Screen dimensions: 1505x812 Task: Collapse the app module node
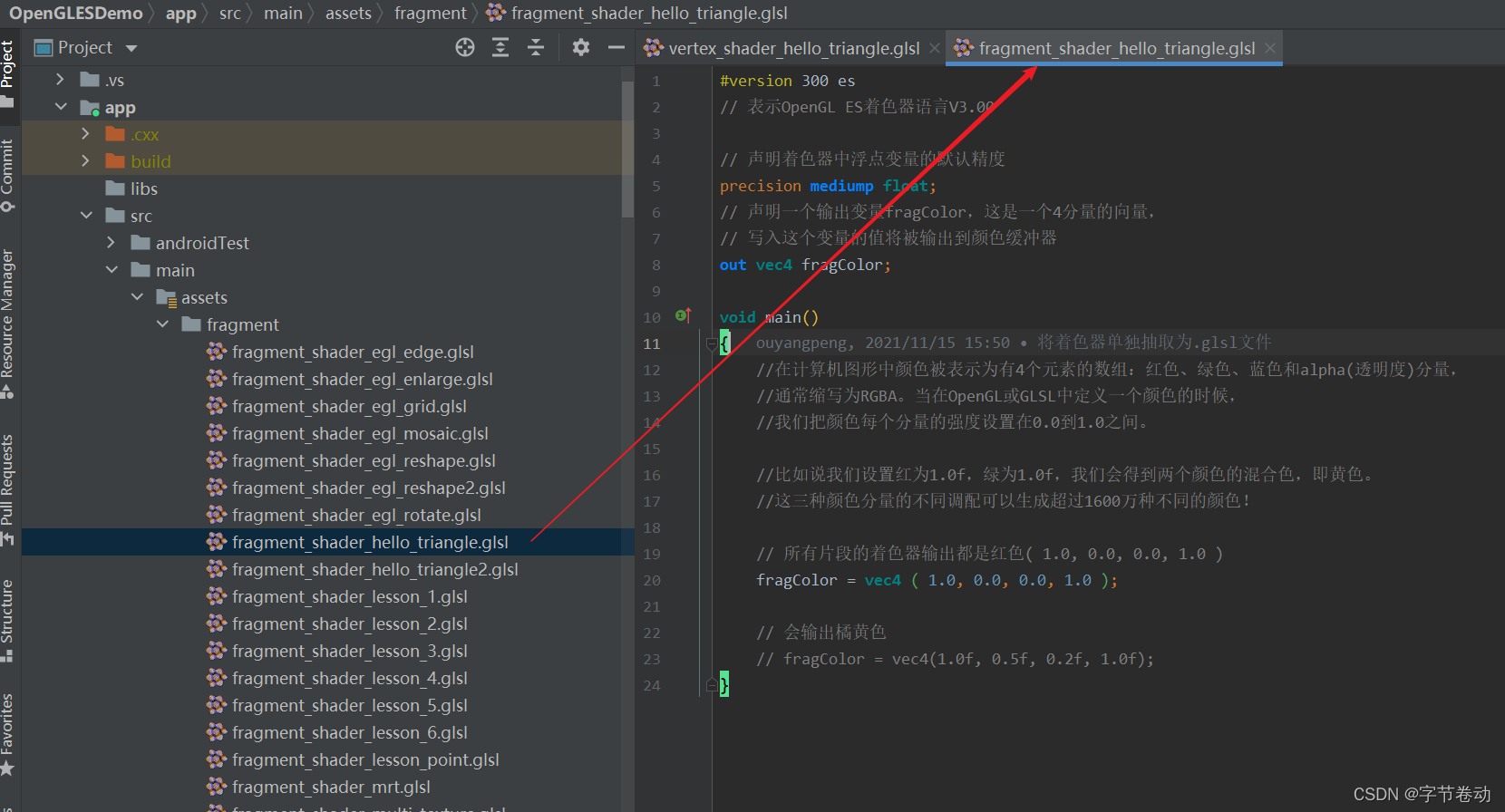click(x=60, y=107)
